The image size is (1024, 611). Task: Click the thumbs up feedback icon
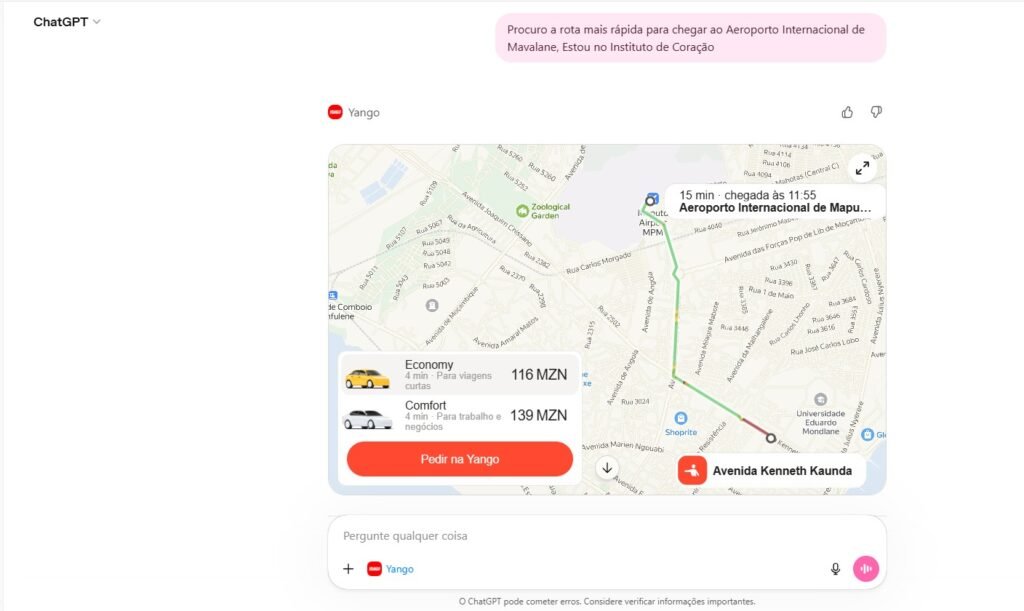(847, 112)
